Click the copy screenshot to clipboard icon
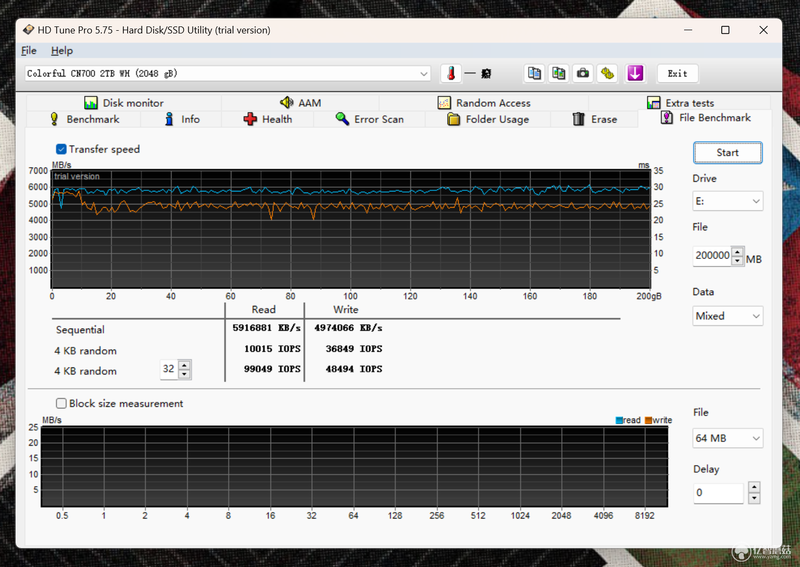This screenshot has height=567, width=800. click(559, 73)
